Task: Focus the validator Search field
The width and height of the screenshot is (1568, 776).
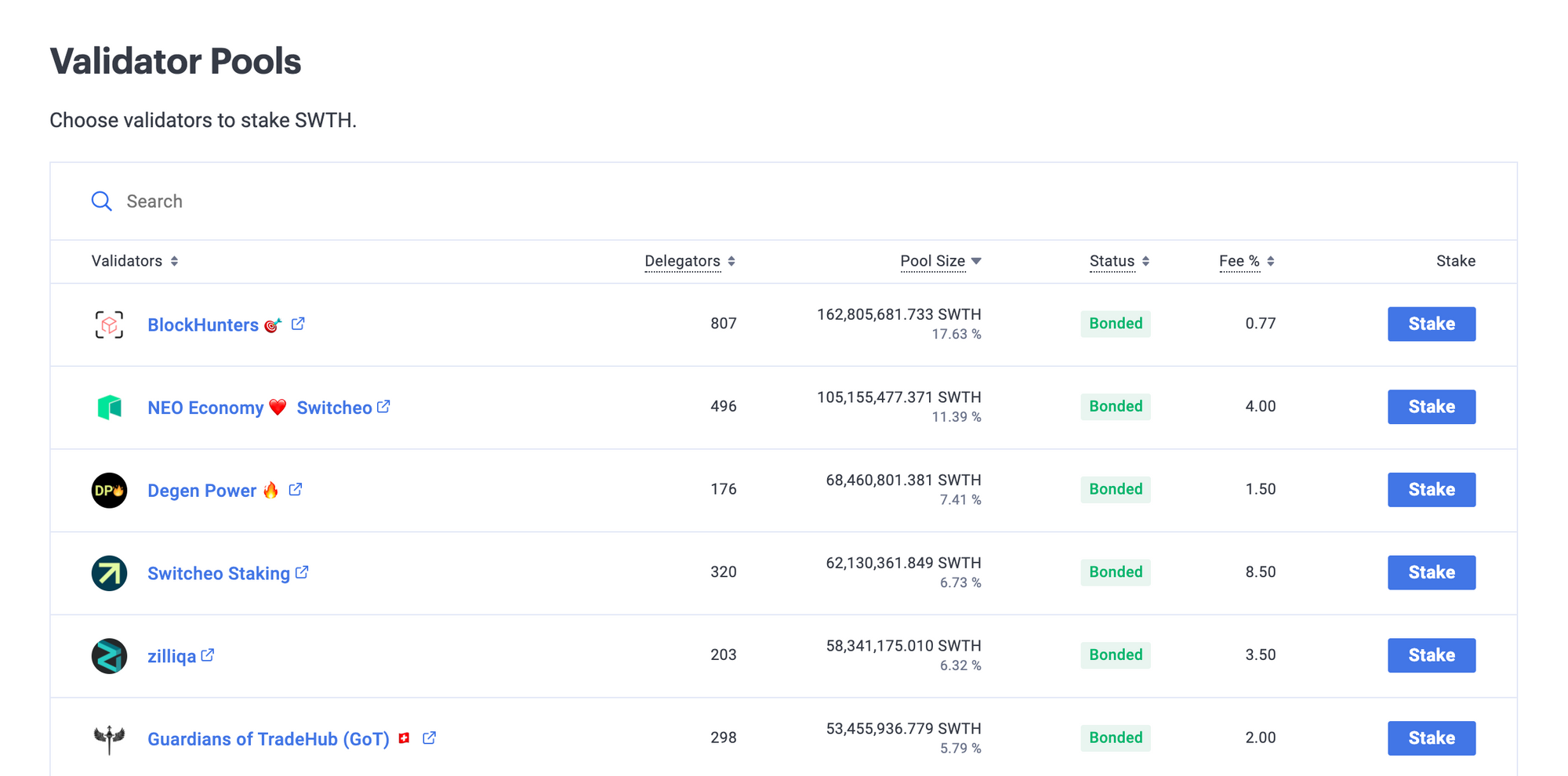Action: coord(784,201)
